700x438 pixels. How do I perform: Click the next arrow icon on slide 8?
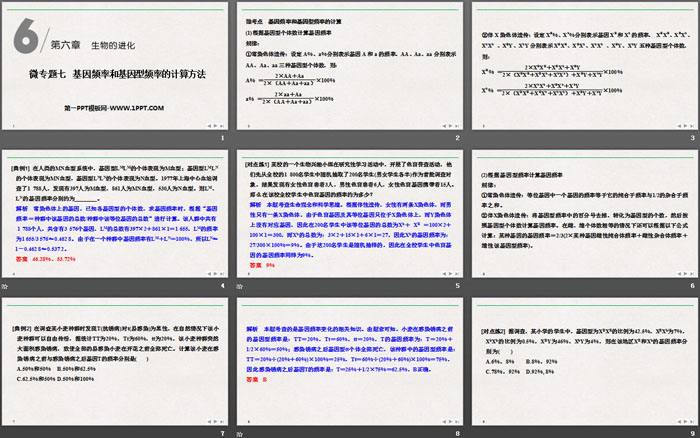[x=450, y=421]
